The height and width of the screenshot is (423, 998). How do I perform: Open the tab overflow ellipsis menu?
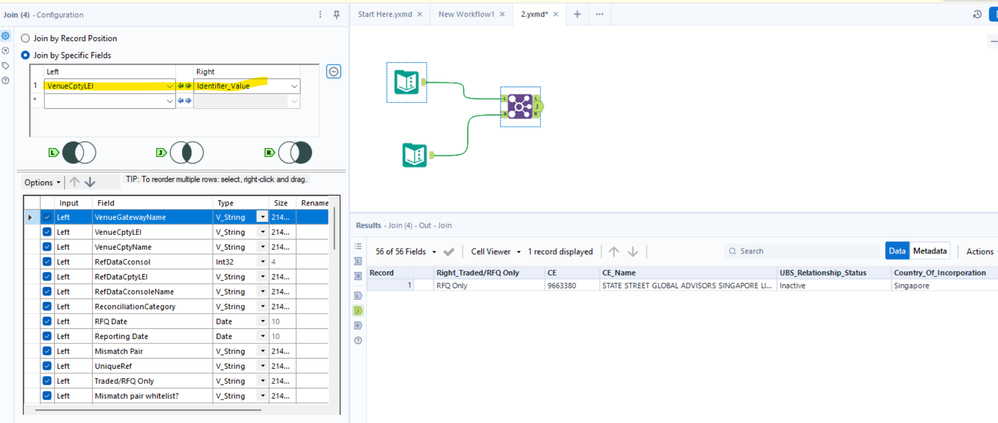pos(600,14)
